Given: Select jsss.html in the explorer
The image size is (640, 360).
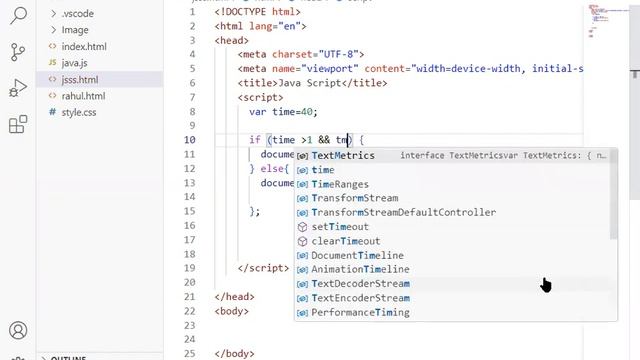Looking at the screenshot, I should pyautogui.click(x=100, y=79).
